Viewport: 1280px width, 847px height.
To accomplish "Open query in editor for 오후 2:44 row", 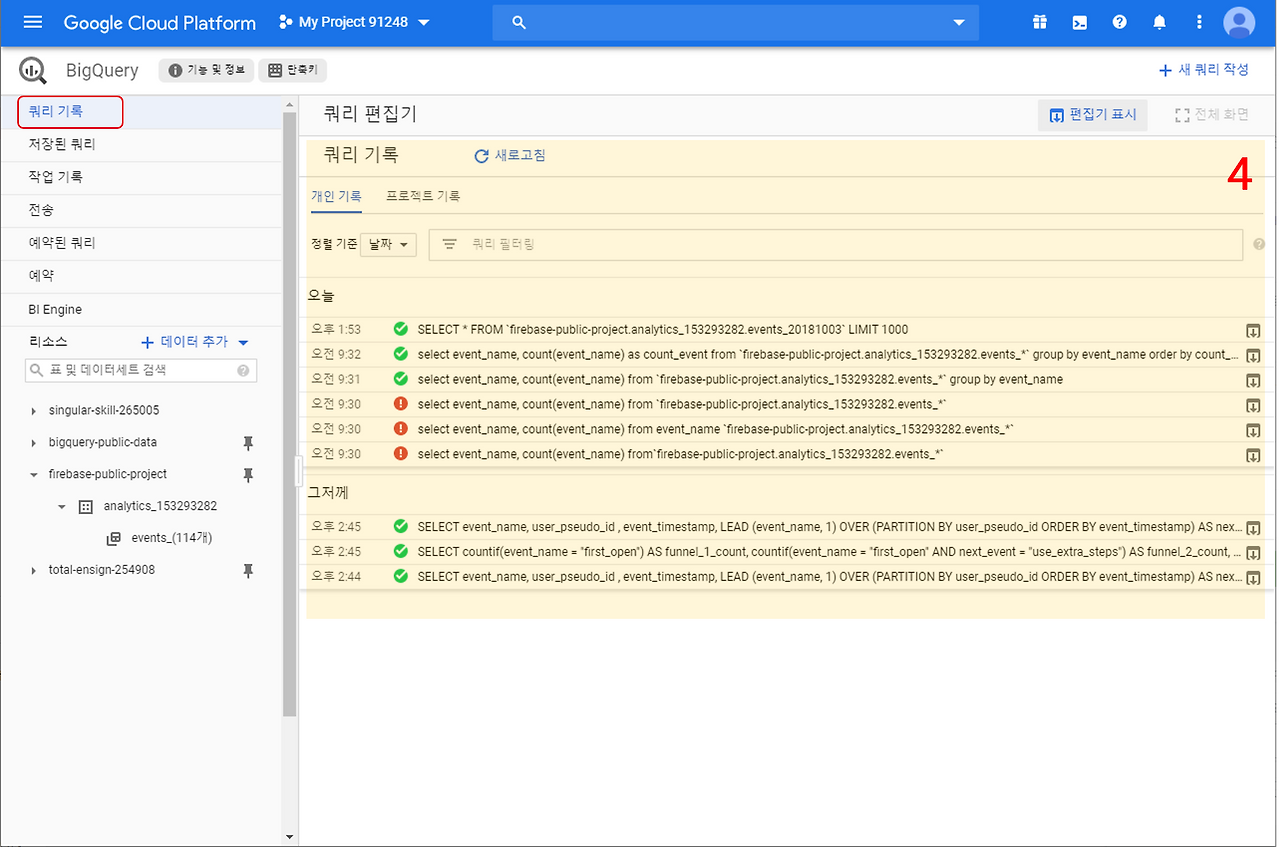I will [x=1252, y=578].
